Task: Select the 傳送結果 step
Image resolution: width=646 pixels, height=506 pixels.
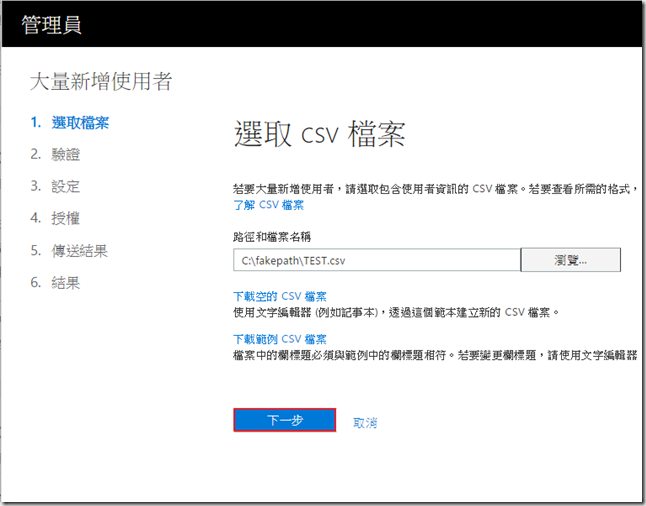Action: [x=79, y=250]
